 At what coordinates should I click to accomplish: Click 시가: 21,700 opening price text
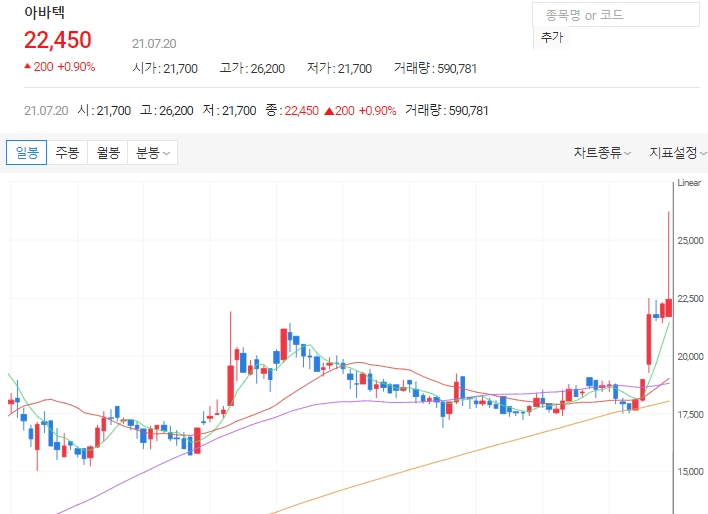165,68
